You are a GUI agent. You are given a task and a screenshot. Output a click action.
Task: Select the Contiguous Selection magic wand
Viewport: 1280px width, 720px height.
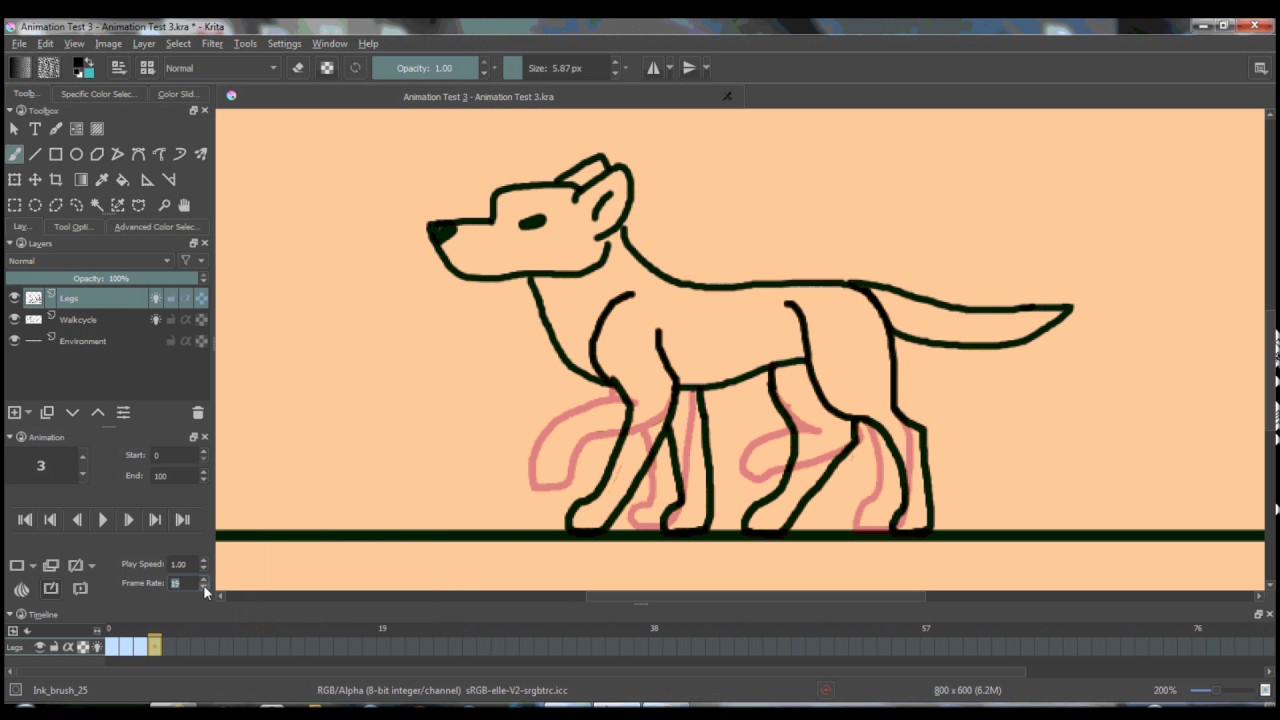pos(97,205)
